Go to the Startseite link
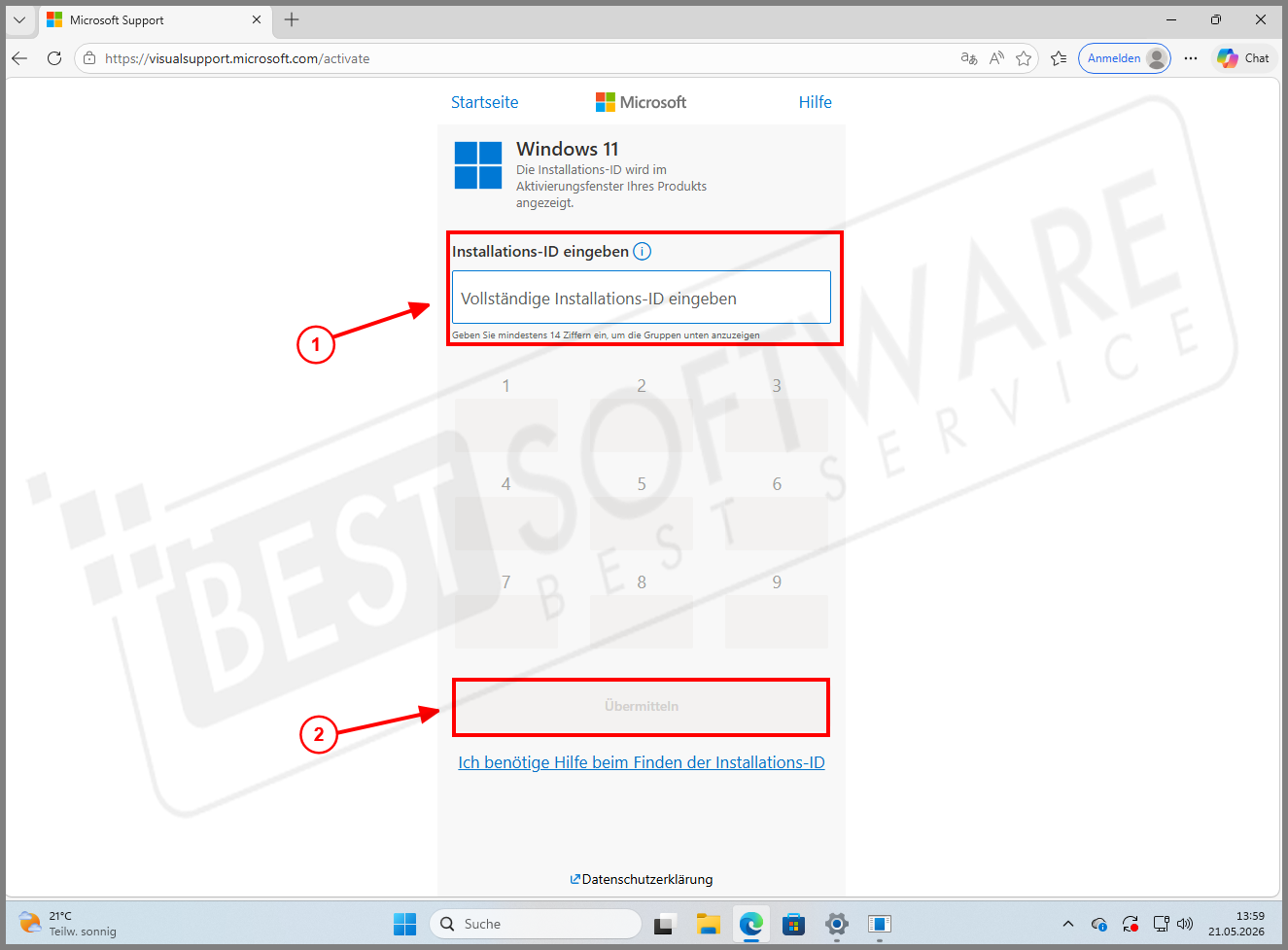1288x950 pixels. click(x=484, y=102)
